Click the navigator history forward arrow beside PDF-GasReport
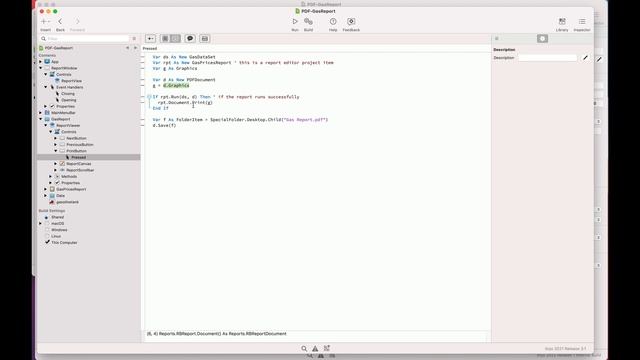 [x=136, y=48]
